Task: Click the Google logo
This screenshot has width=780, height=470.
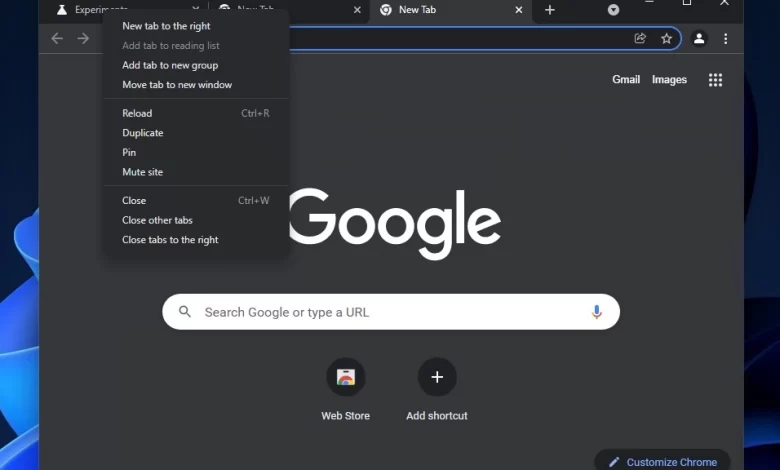Action: pos(395,223)
